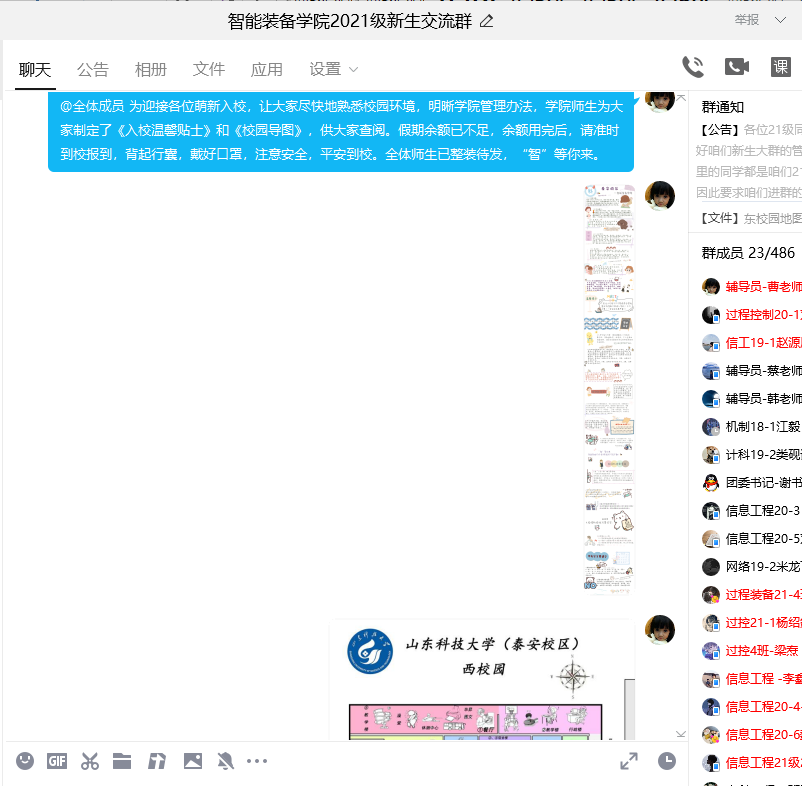Expand the 设置 dropdown menu
802x786 pixels.
coord(334,69)
